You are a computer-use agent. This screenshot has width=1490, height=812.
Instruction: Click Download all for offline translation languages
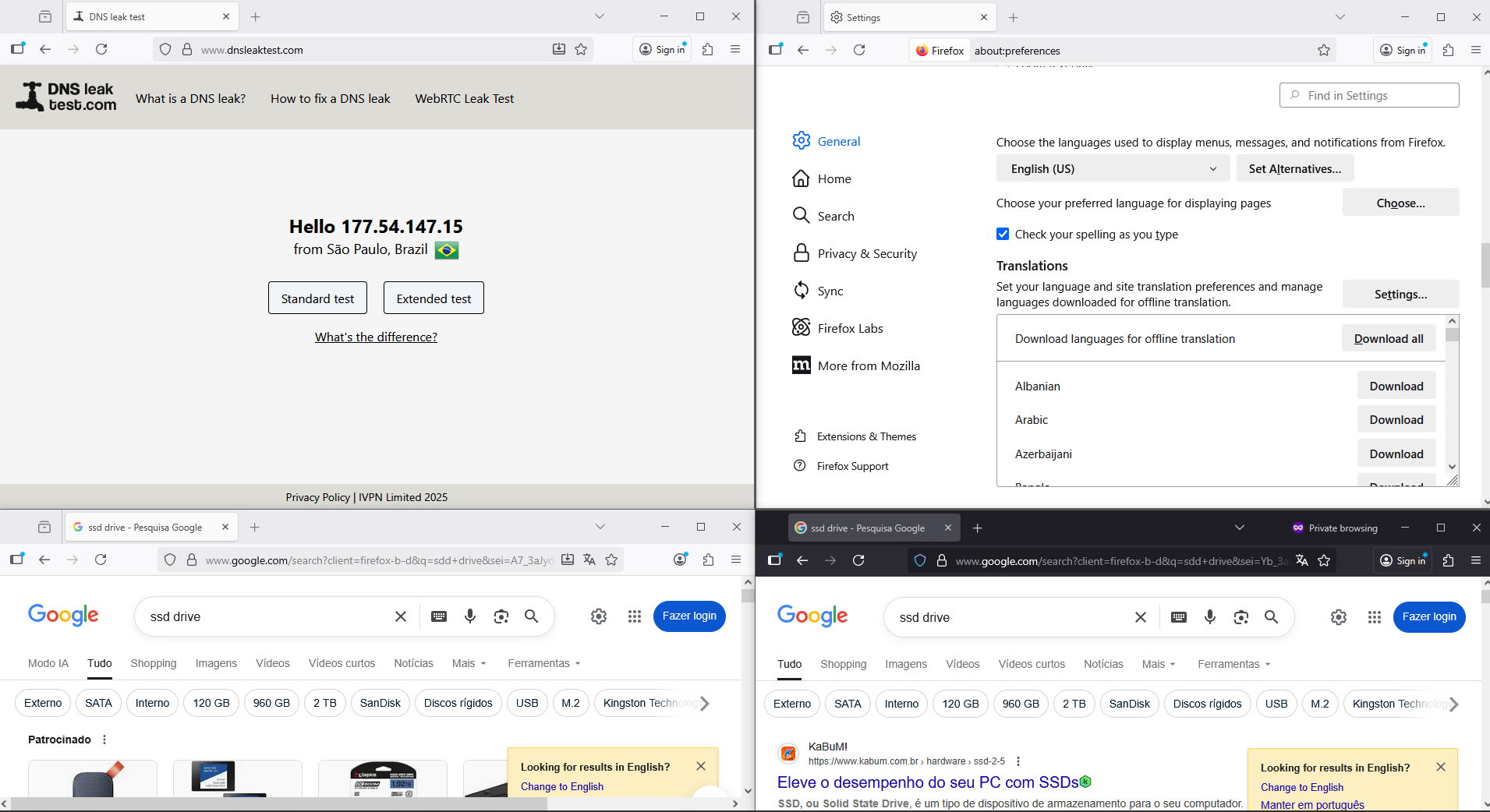pos(1389,338)
